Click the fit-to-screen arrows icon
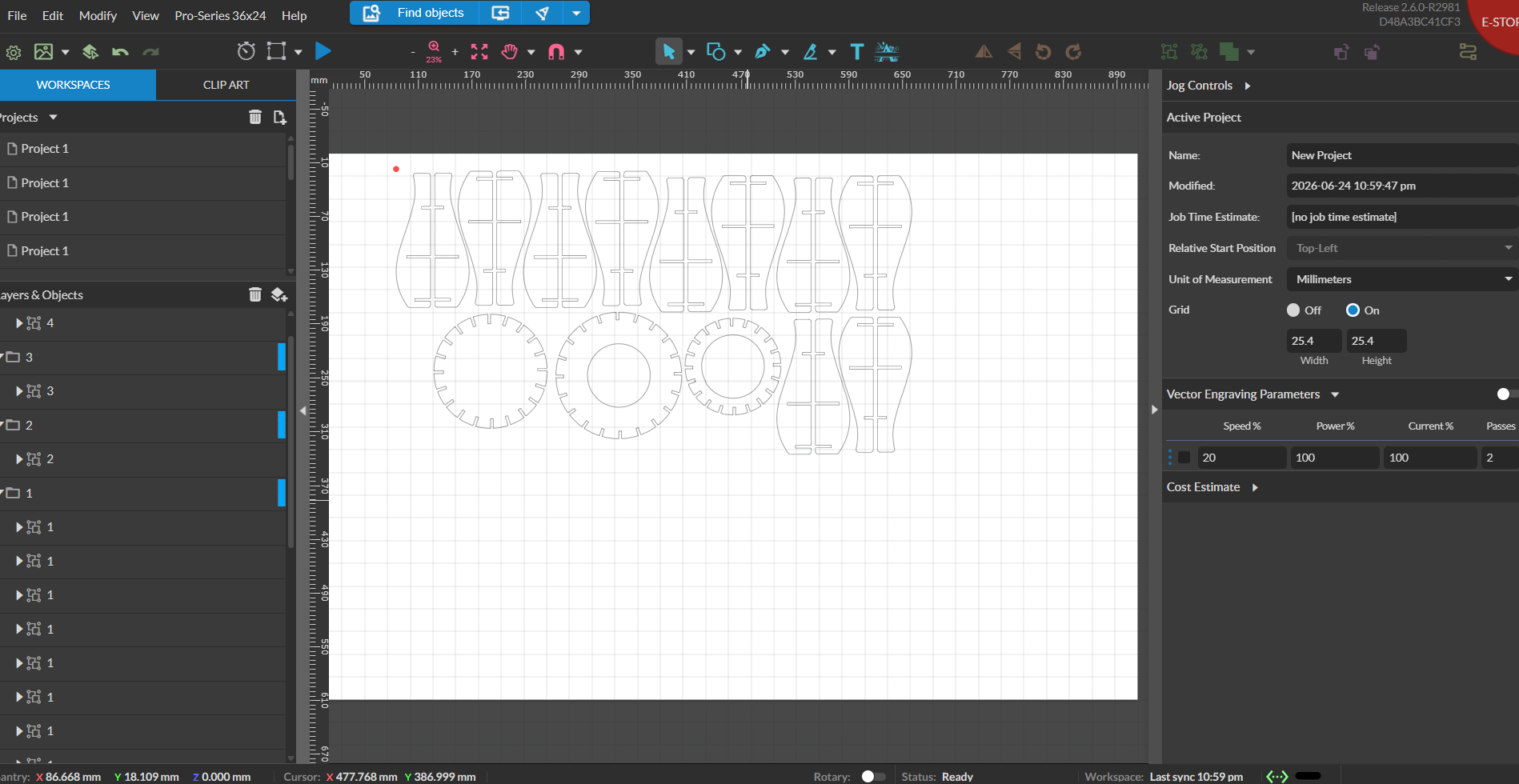 [x=479, y=52]
